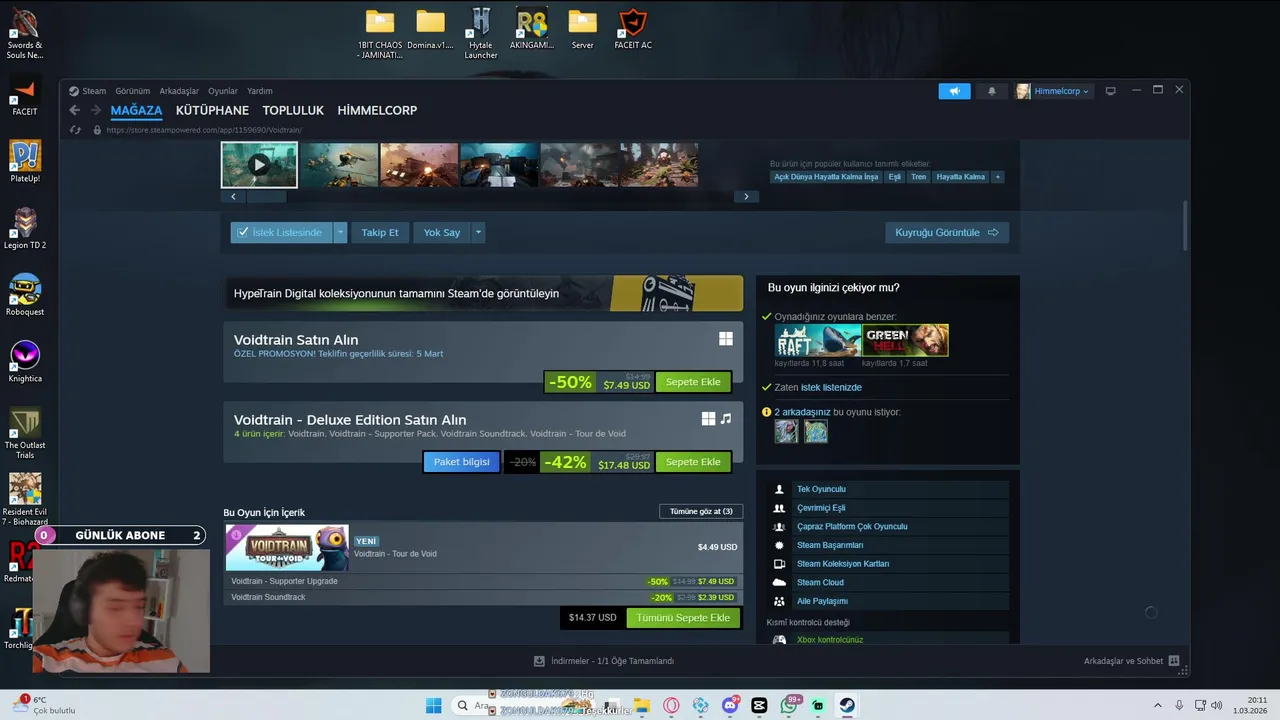Reload the store page with refresh icon

(75, 130)
